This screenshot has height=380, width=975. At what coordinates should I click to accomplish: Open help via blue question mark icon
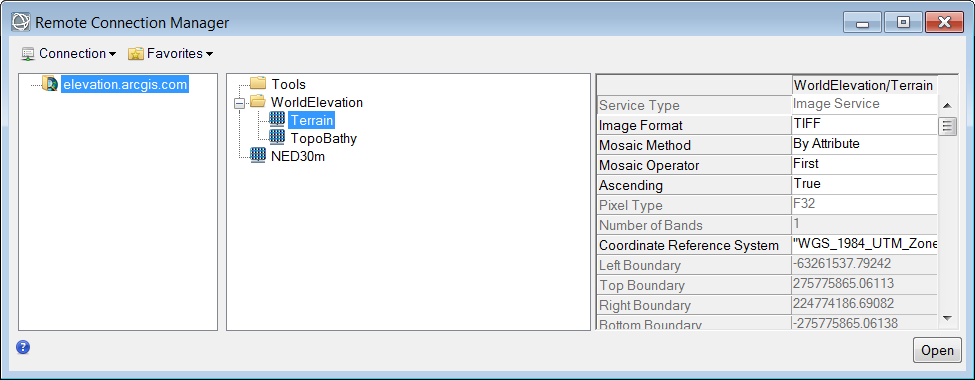tap(23, 347)
